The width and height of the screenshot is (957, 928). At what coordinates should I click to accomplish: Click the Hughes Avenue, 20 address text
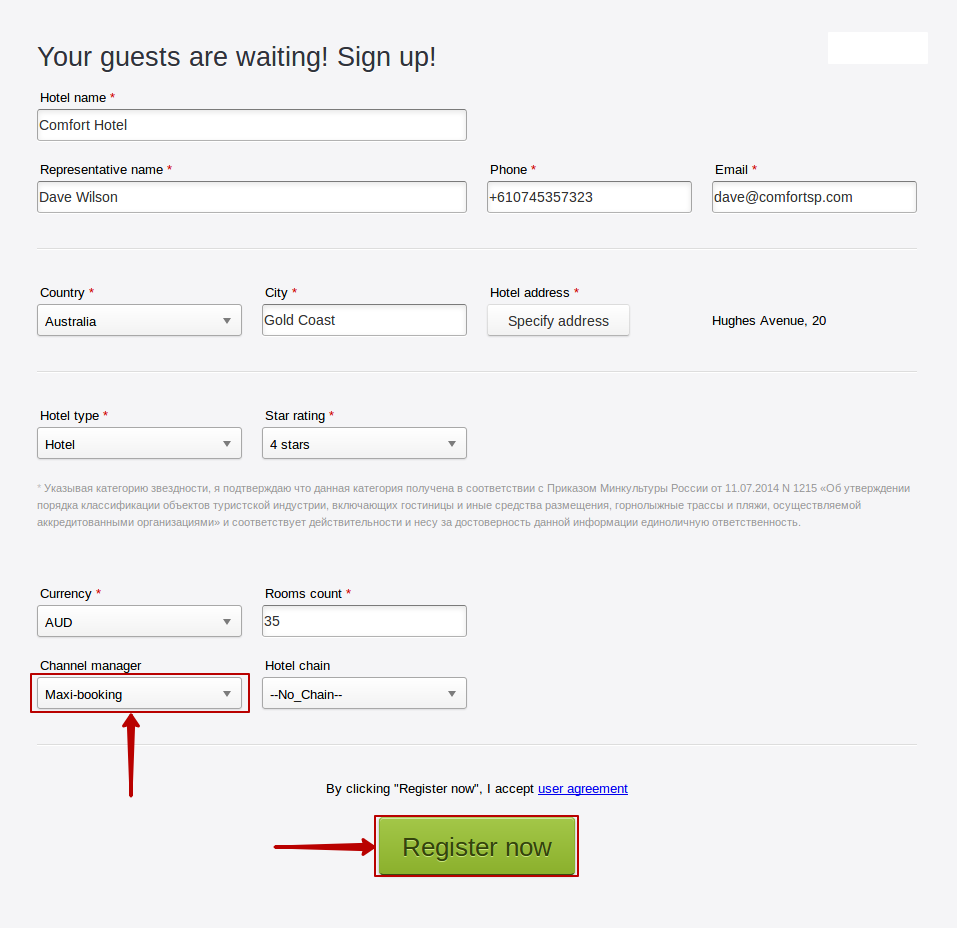click(x=768, y=321)
